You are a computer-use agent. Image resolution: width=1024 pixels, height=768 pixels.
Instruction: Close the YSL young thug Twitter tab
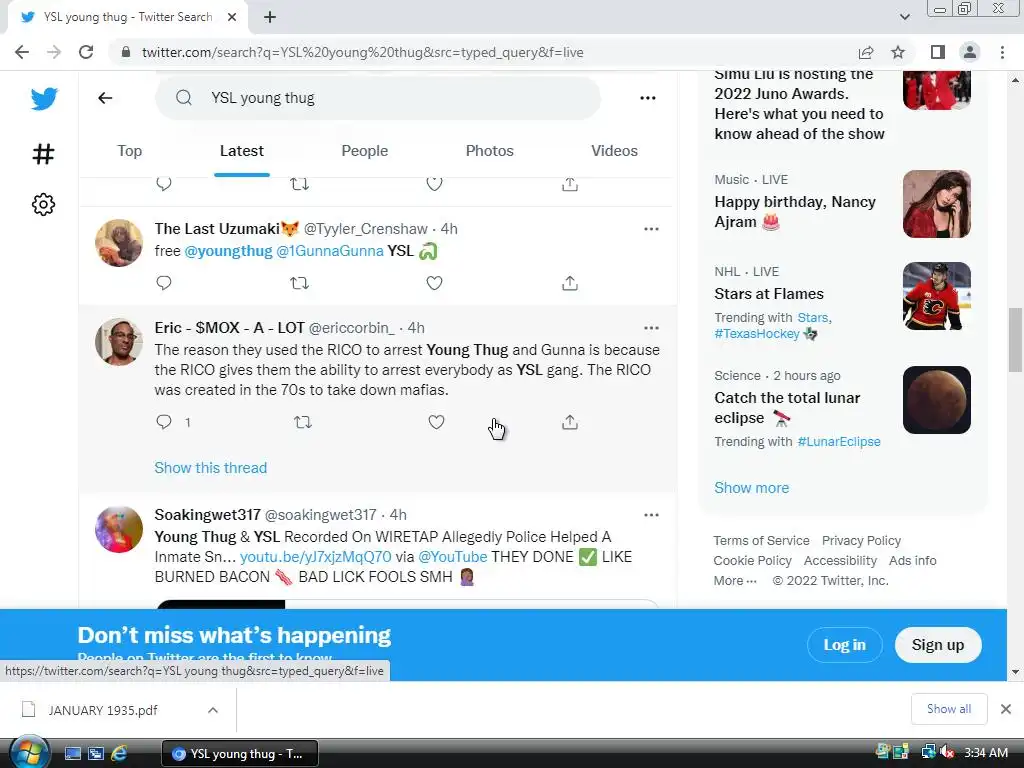(232, 17)
